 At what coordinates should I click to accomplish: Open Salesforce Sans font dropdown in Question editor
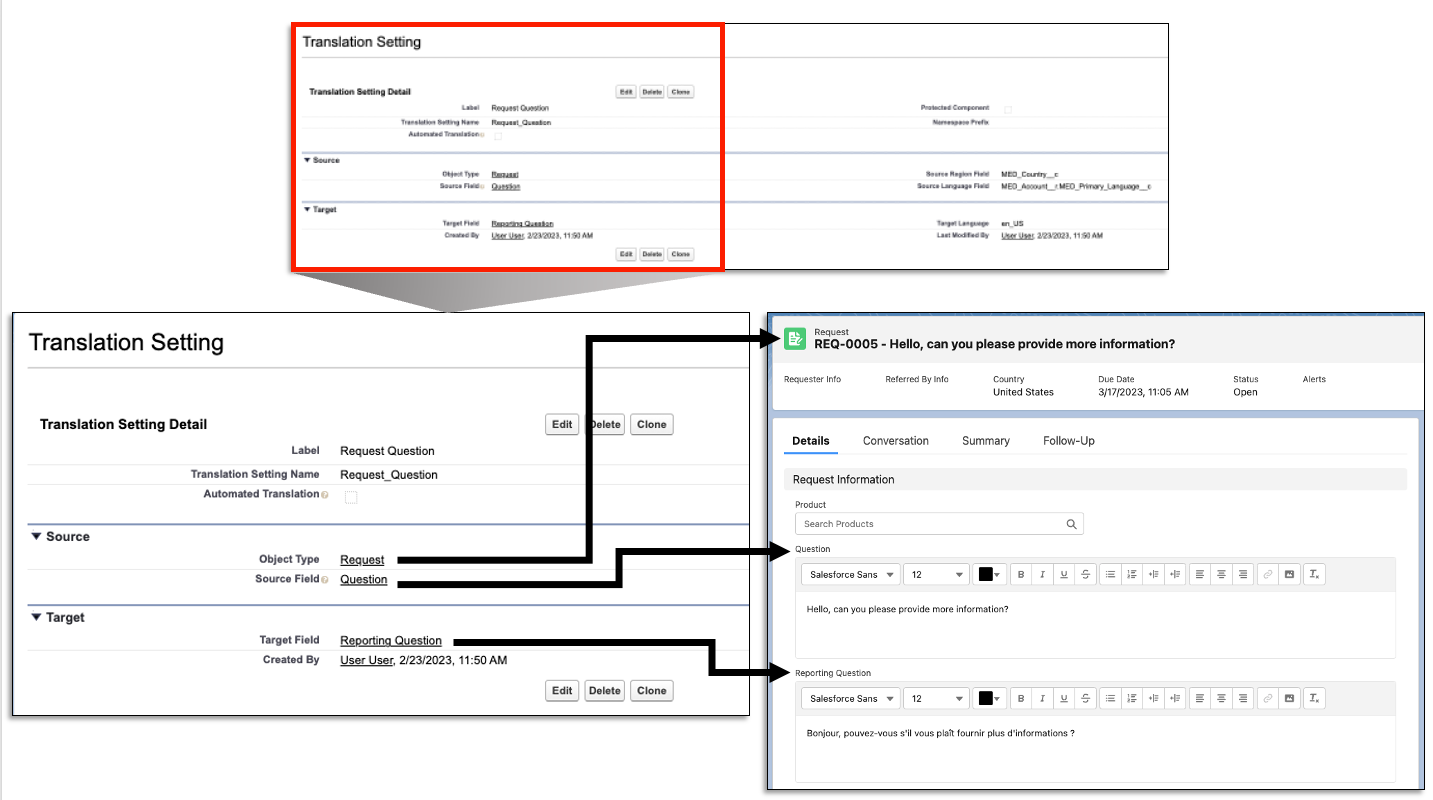coord(850,574)
